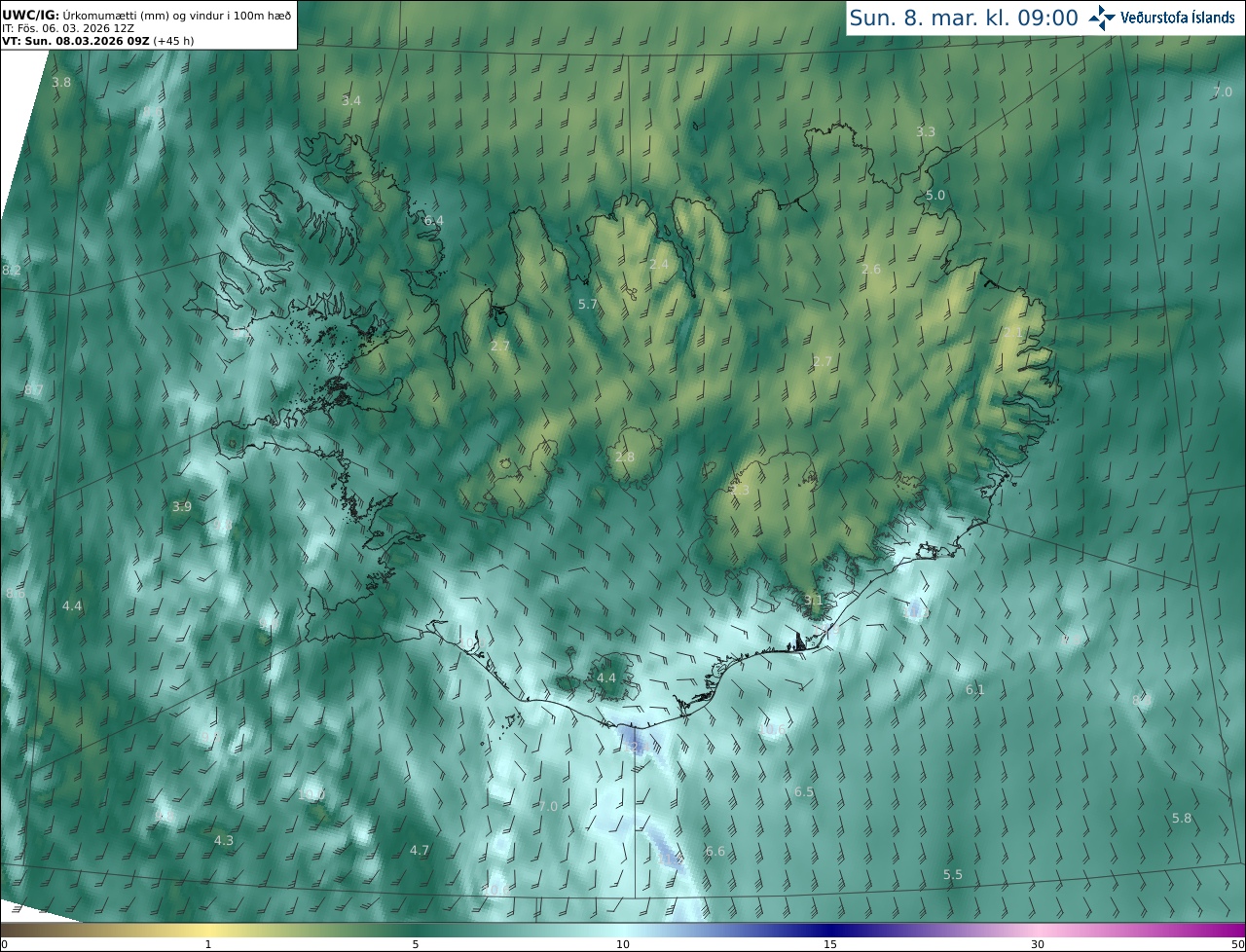Click the 'UWC/IG: Úrkomumætti (mm)' title line
Image resolution: width=1246 pixels, height=952 pixels.
click(x=146, y=15)
